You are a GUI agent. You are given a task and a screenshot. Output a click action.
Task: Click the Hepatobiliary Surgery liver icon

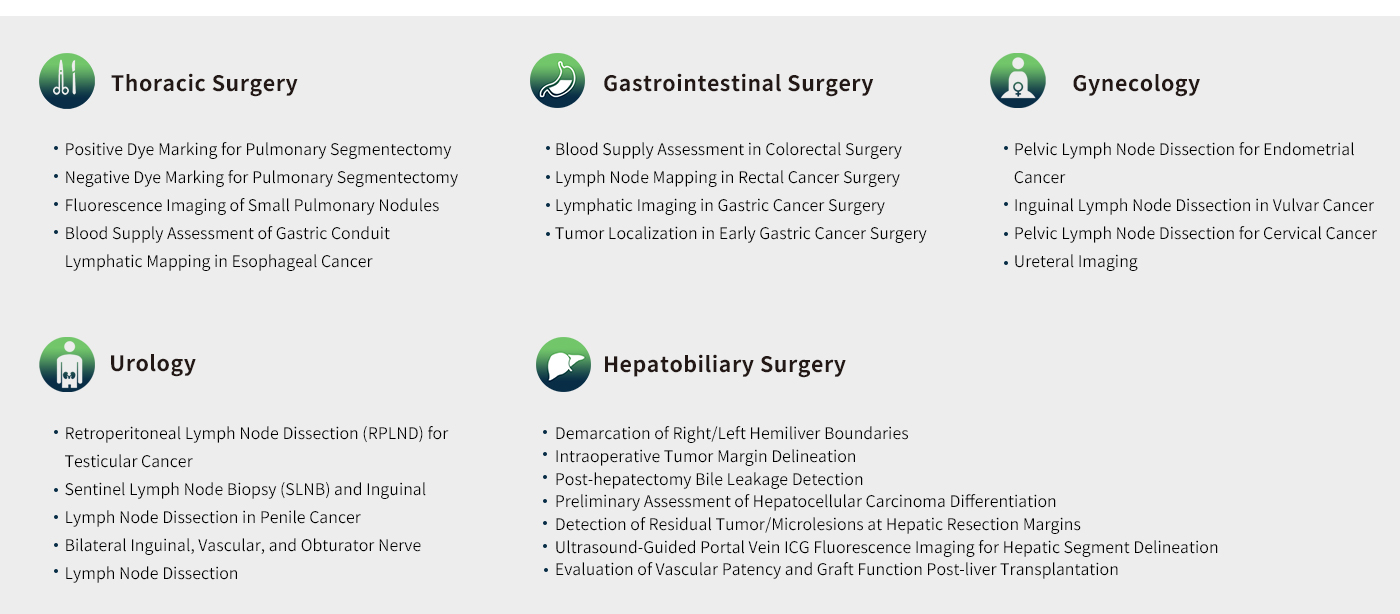563,364
